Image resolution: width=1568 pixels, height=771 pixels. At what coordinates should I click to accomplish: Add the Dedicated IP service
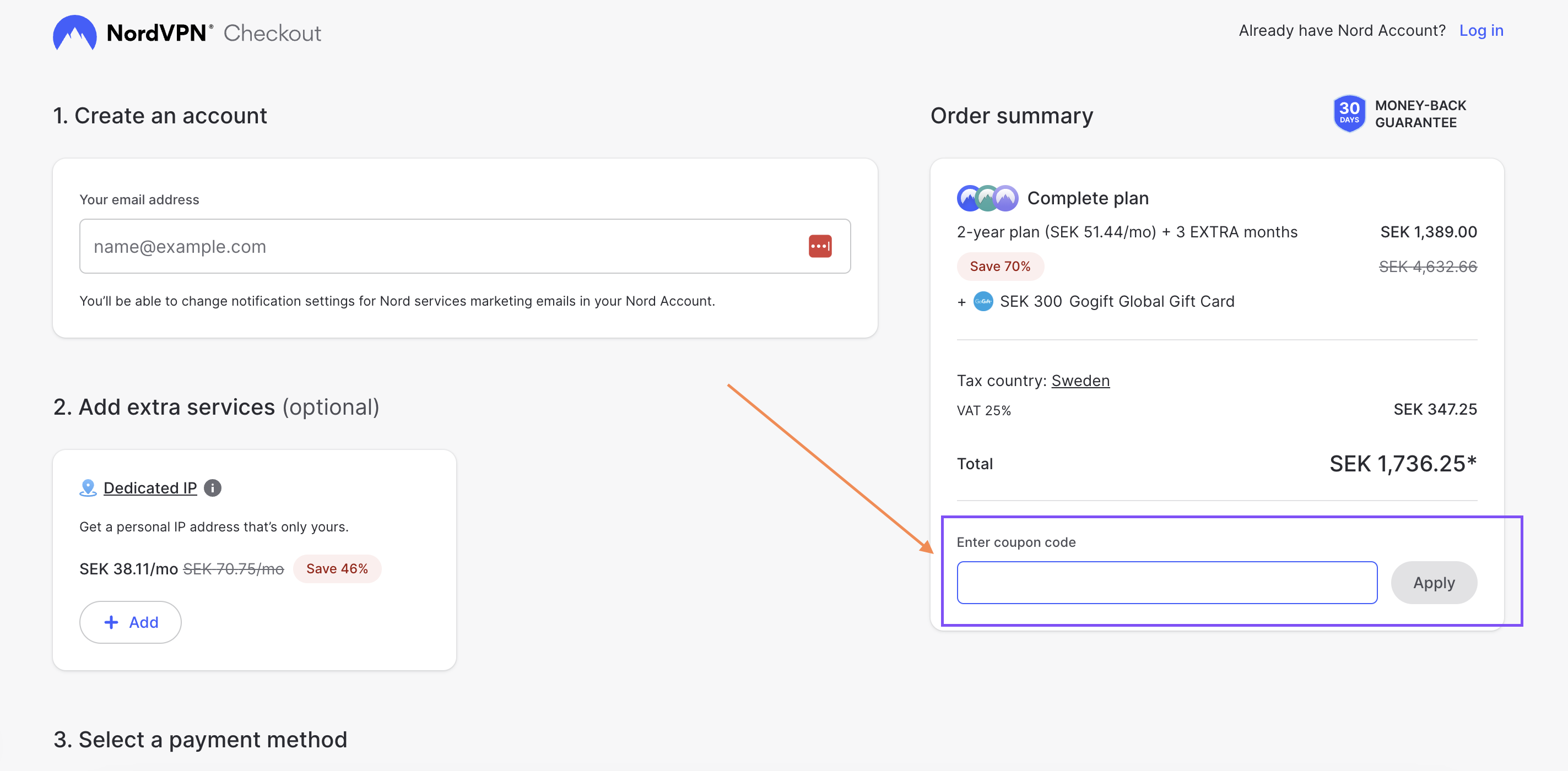click(130, 622)
